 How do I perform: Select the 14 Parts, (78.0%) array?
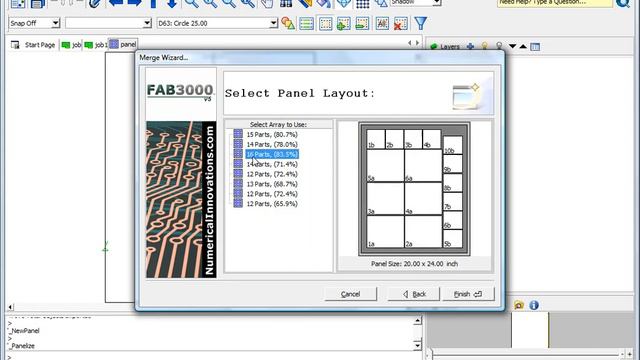tap(272, 144)
